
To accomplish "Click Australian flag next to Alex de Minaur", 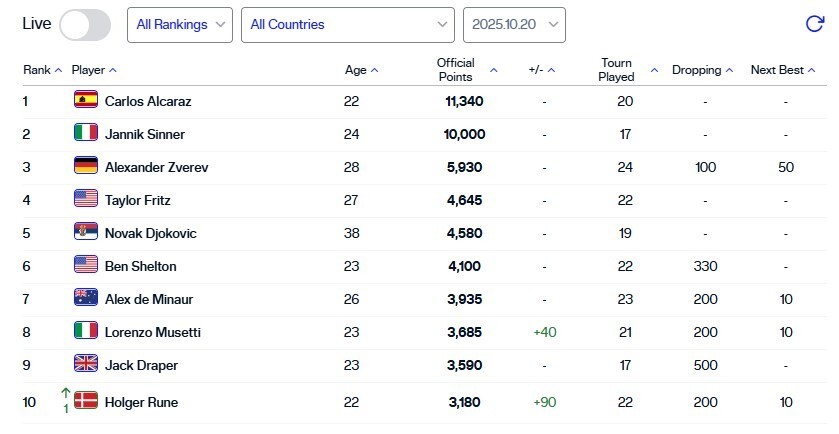I will click(86, 297).
